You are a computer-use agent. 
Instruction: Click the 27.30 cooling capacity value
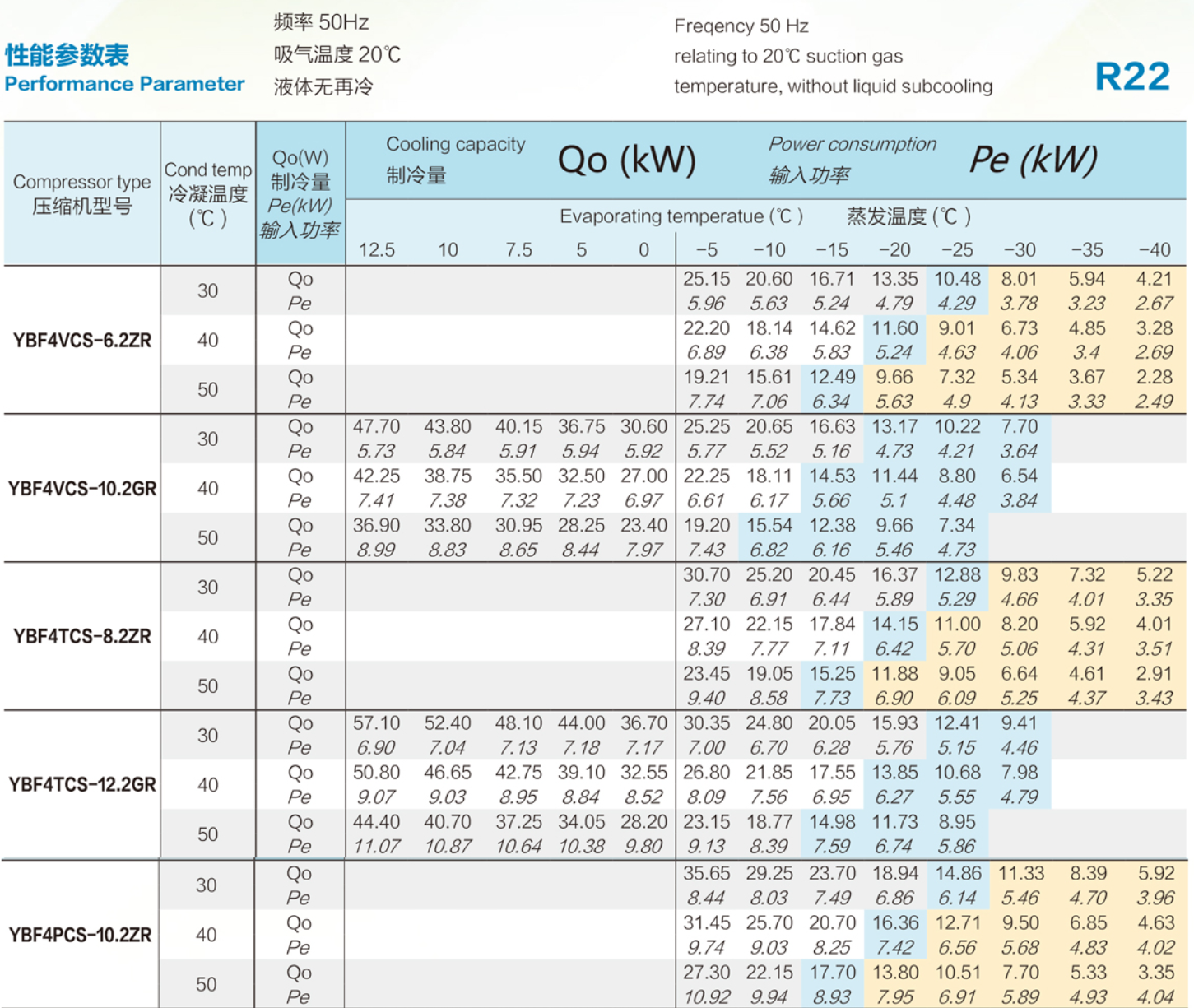click(x=706, y=972)
